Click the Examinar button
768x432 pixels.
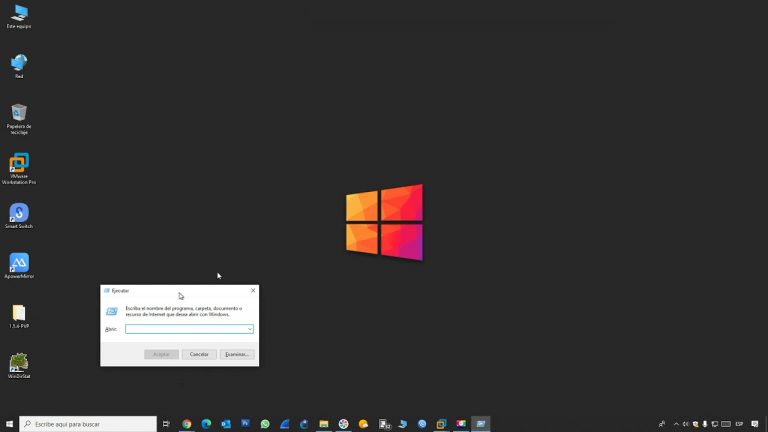(237, 354)
